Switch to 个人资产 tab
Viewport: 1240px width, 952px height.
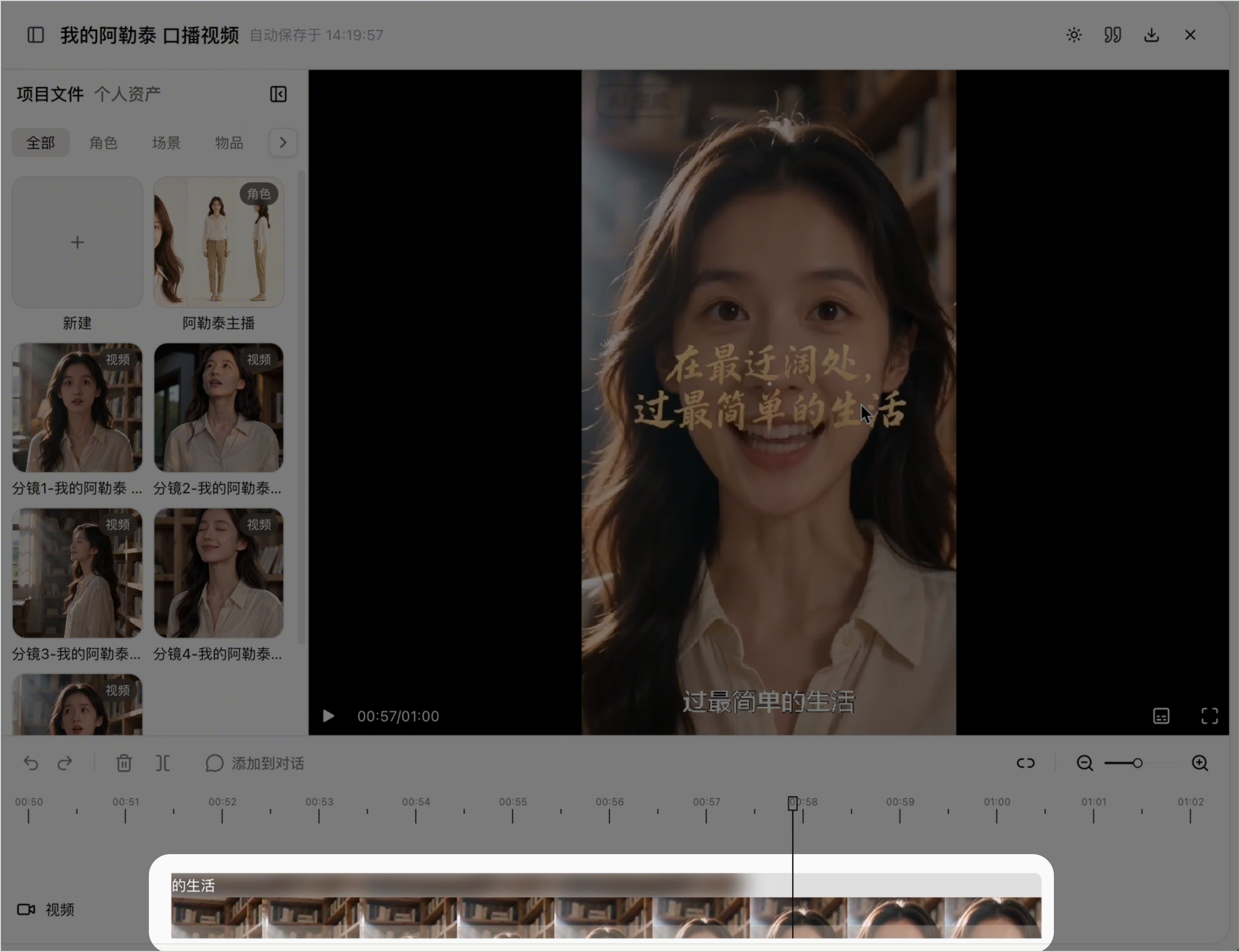click(x=128, y=94)
